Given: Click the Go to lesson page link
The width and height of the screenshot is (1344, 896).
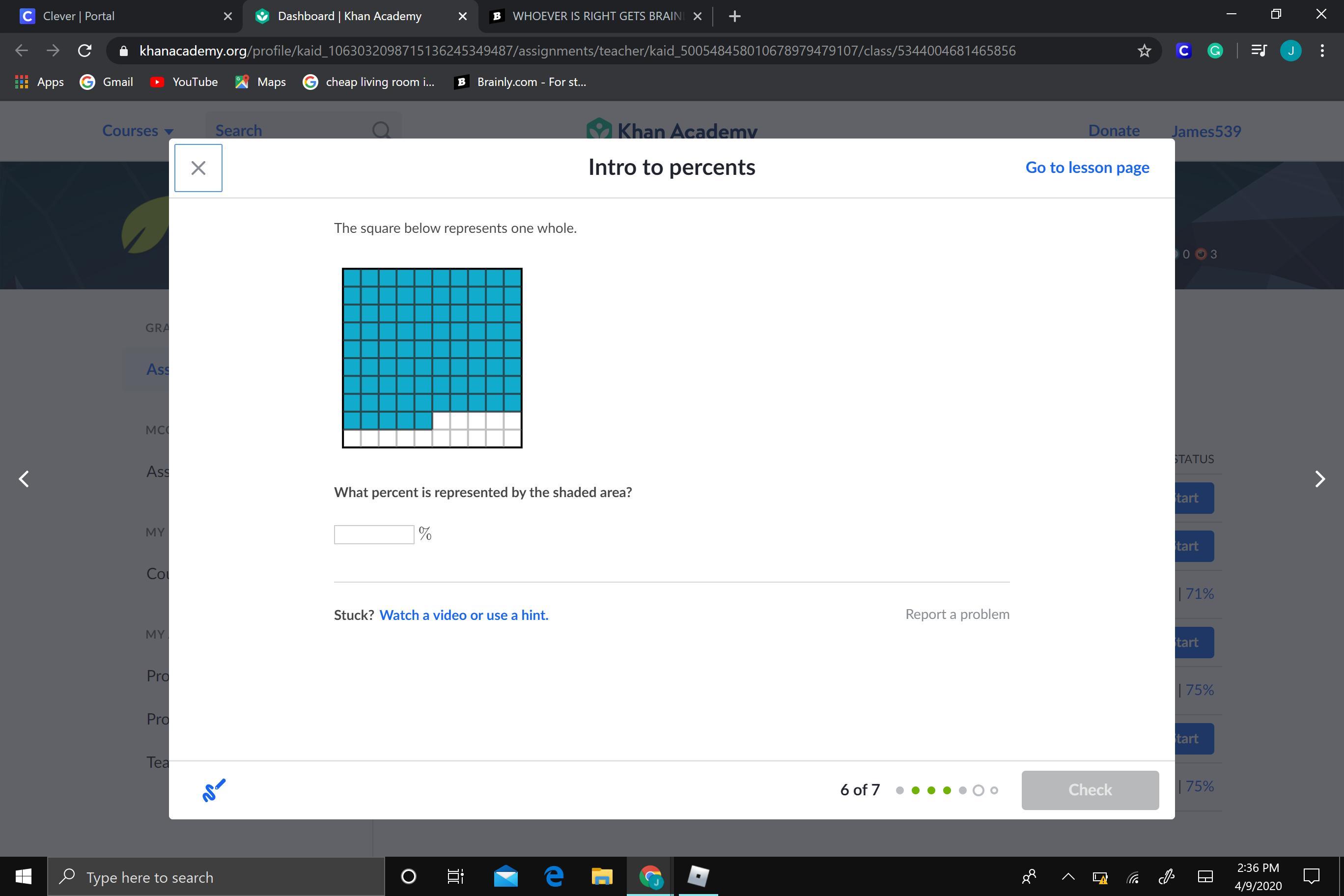Looking at the screenshot, I should [x=1087, y=168].
